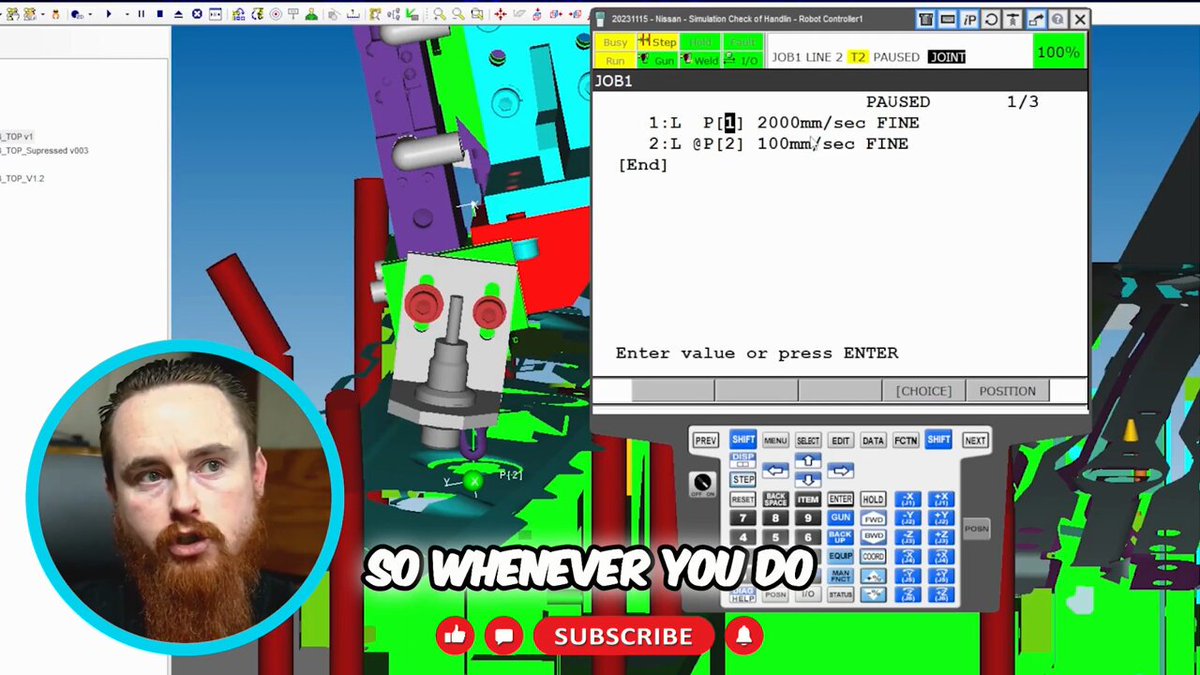This screenshot has height=675, width=1200.
Task: Click the right arrow pendant key
Action: point(840,471)
